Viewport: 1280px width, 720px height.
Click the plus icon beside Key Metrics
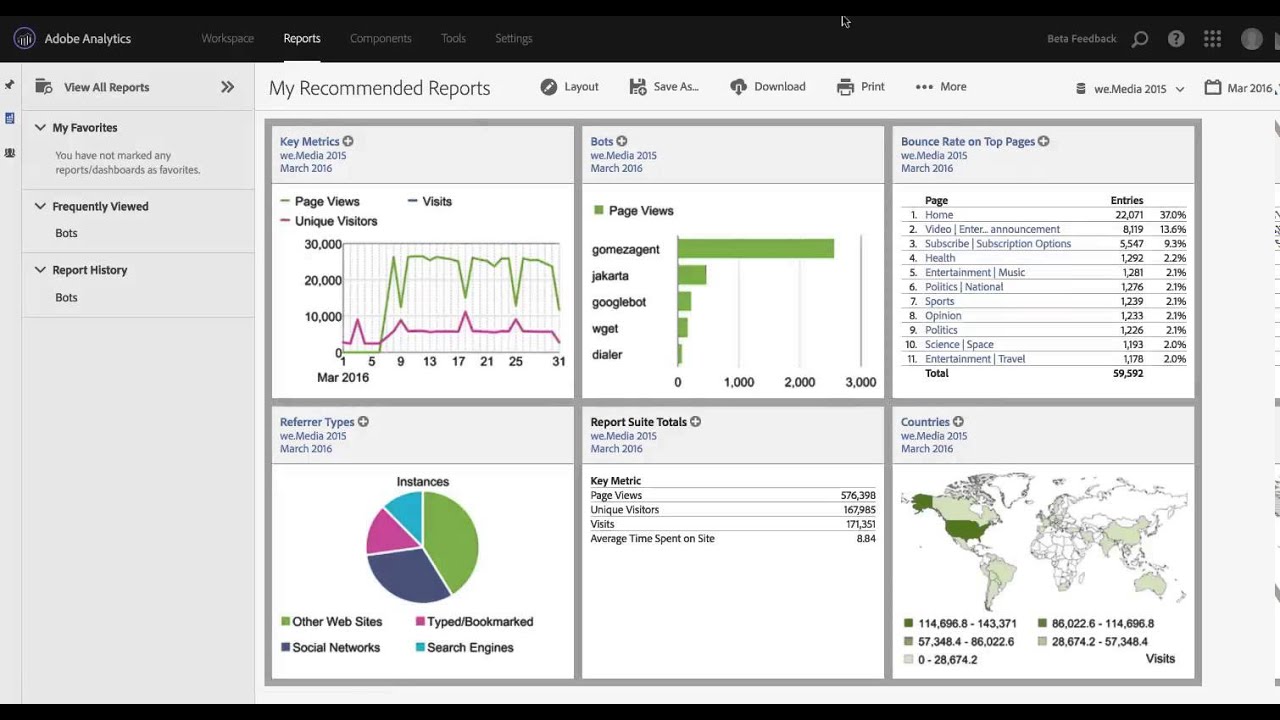(x=348, y=141)
